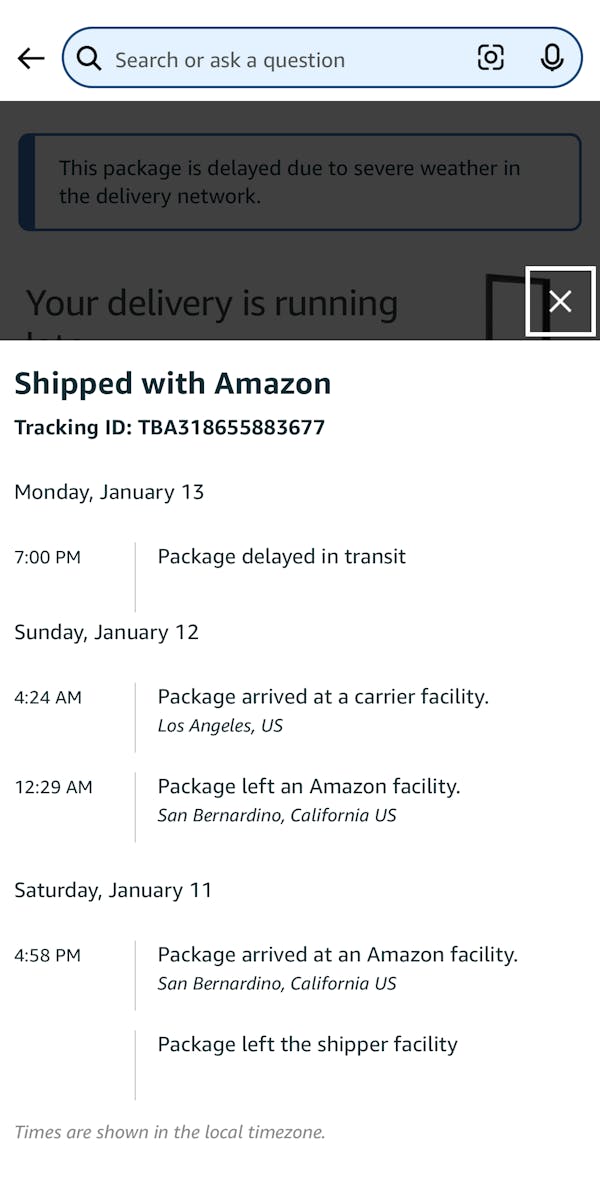Tap the 'Monday, January 13' date header
Viewport: 600px width, 1200px height.
(109, 492)
